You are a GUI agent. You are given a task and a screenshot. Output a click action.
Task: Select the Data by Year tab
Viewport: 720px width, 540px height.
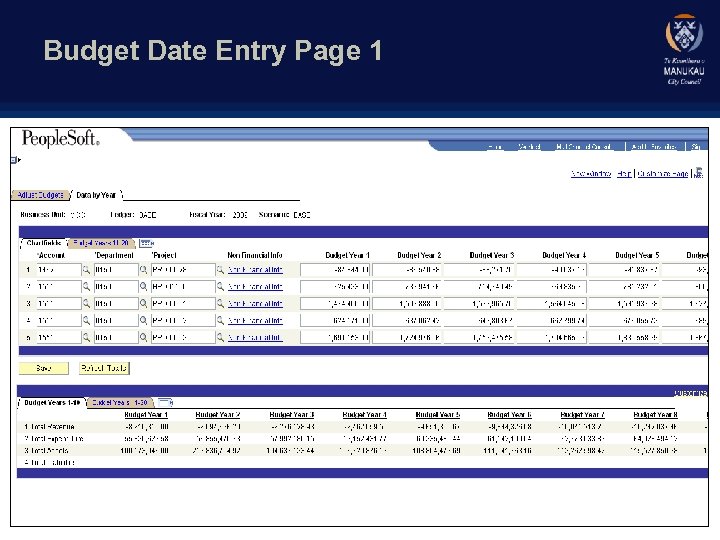[96, 195]
